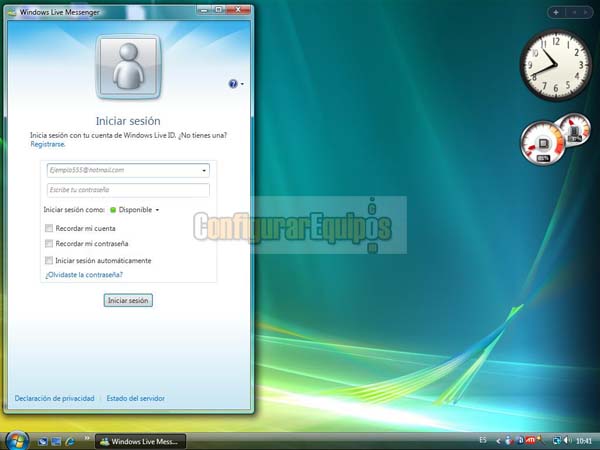
Task: Open Declaración de privacidad link
Action: (54, 398)
